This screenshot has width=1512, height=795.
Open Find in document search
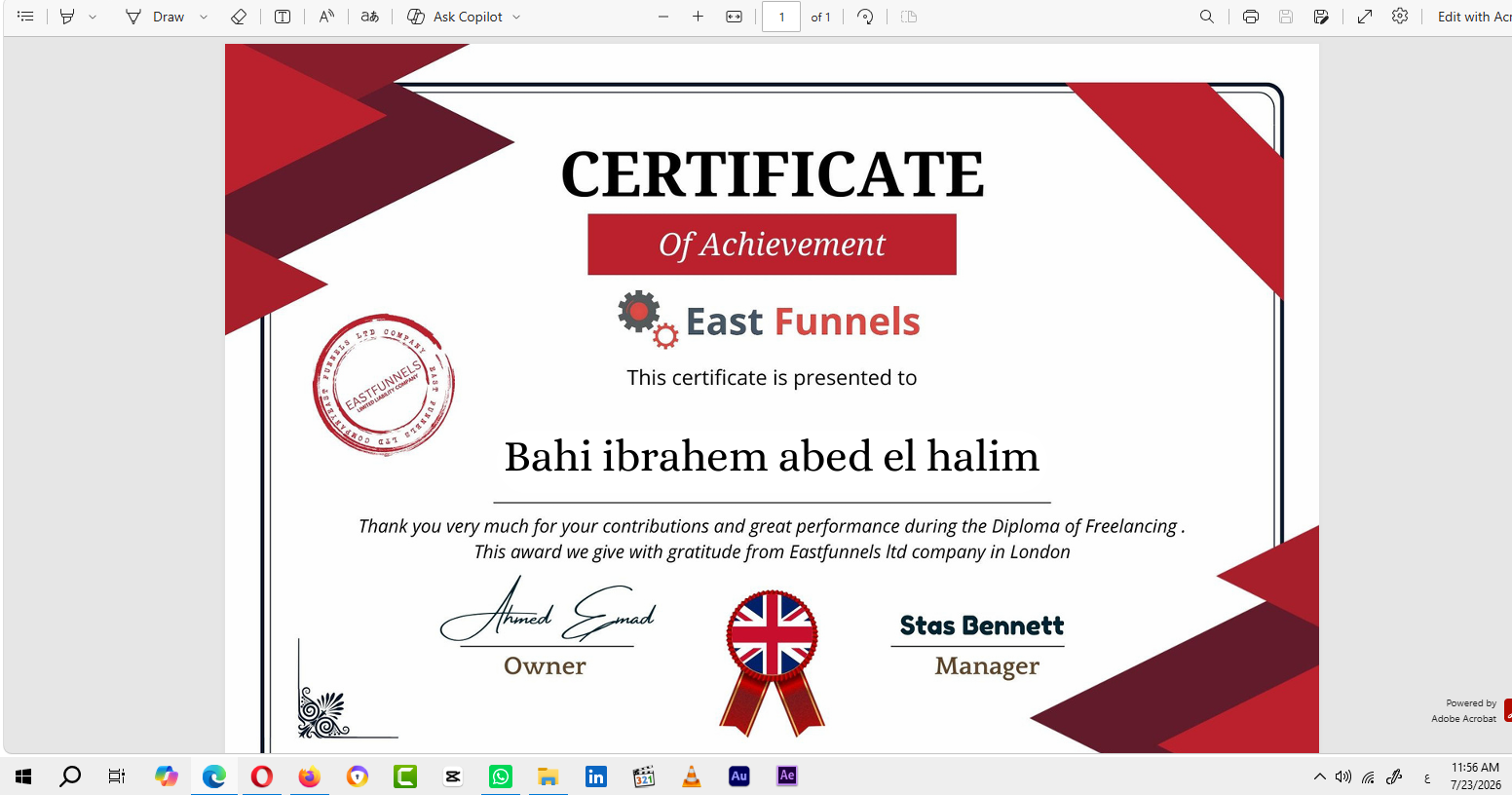(x=1207, y=17)
